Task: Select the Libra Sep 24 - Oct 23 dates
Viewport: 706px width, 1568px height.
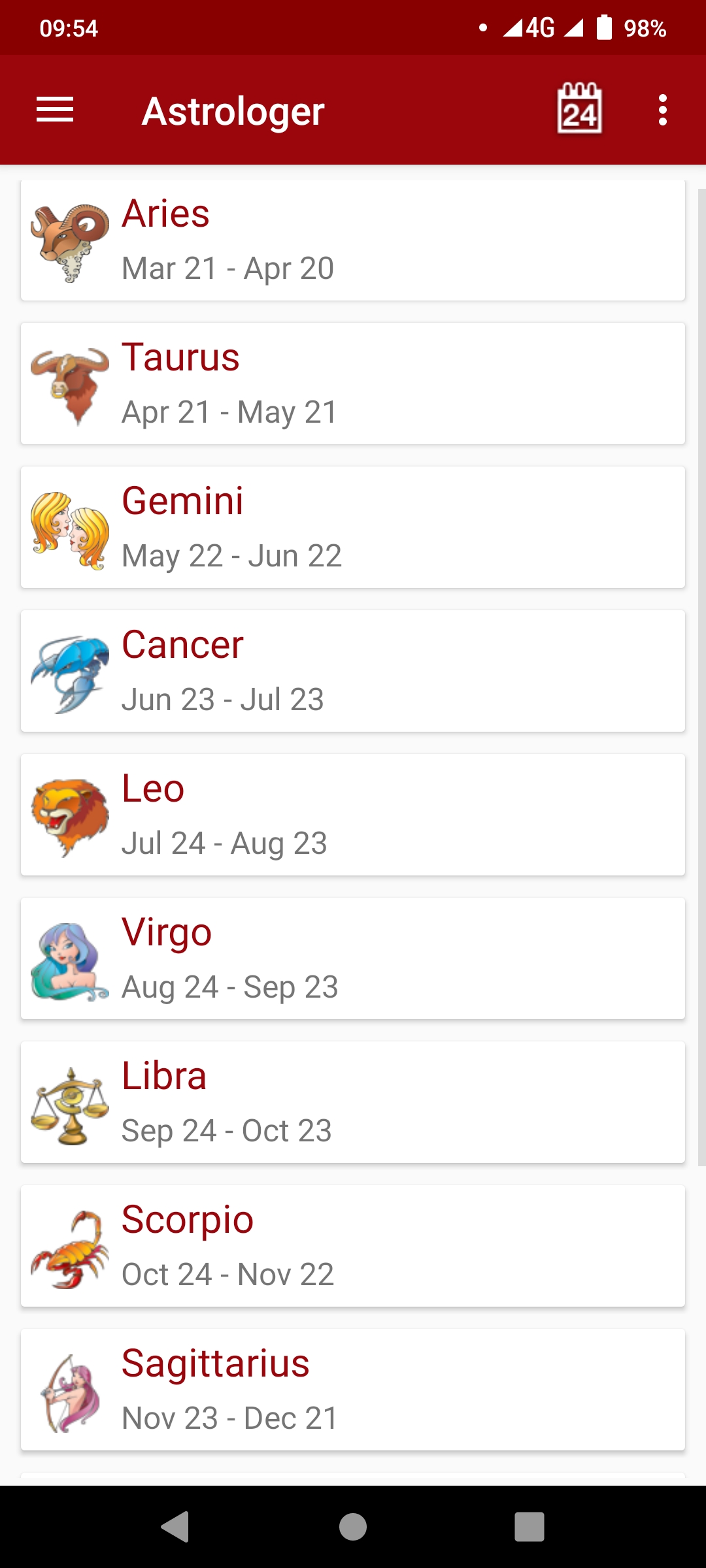Action: pyautogui.click(x=227, y=1131)
